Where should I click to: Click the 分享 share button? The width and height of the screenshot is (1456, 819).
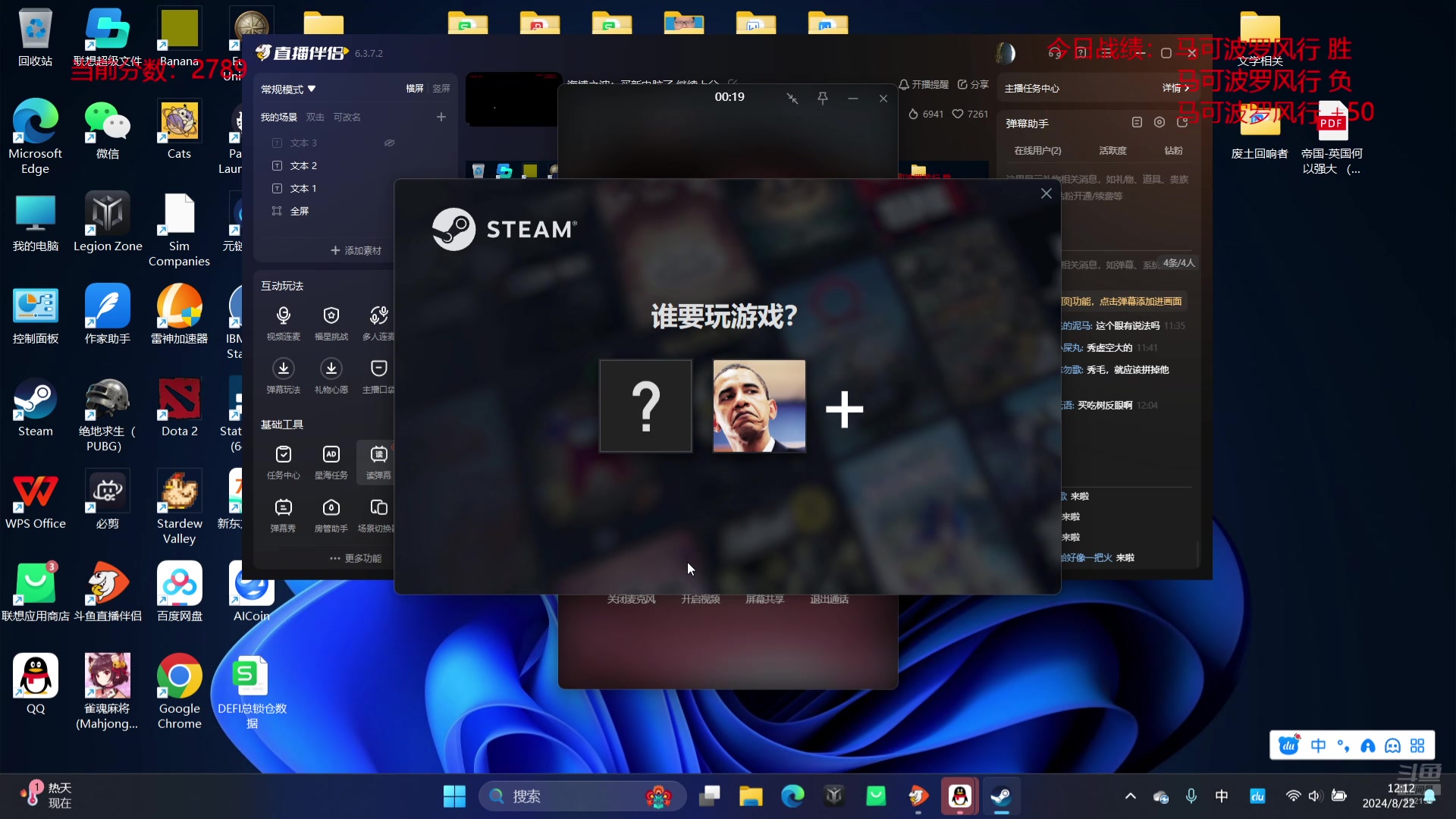(973, 84)
